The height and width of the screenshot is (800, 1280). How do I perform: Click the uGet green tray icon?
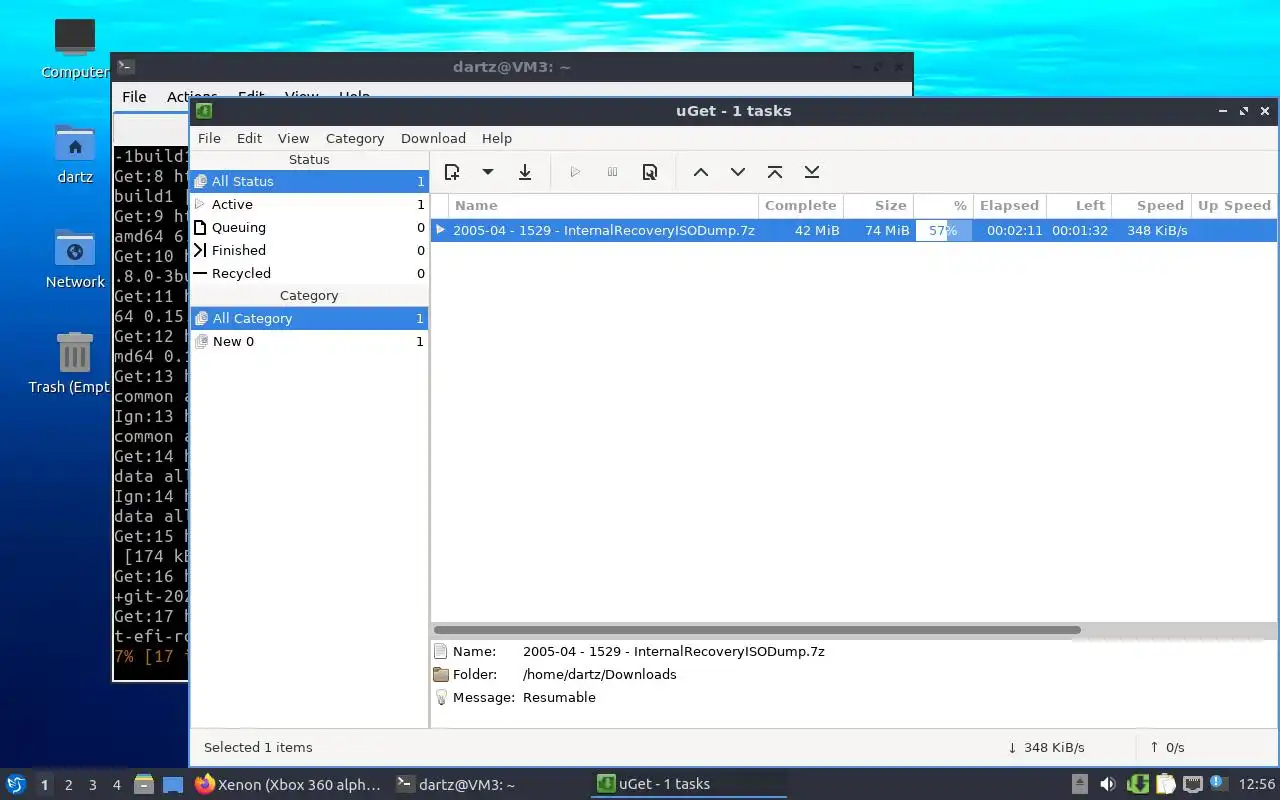tap(1138, 784)
